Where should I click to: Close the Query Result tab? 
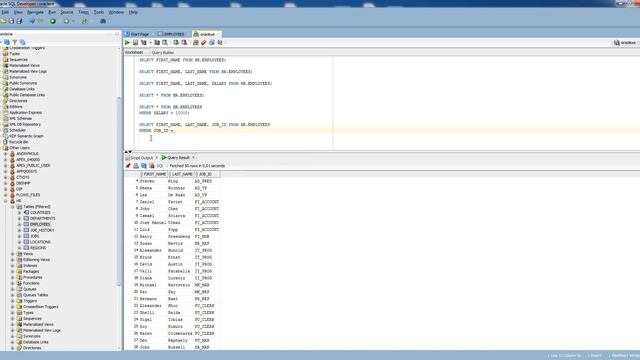click(x=193, y=158)
